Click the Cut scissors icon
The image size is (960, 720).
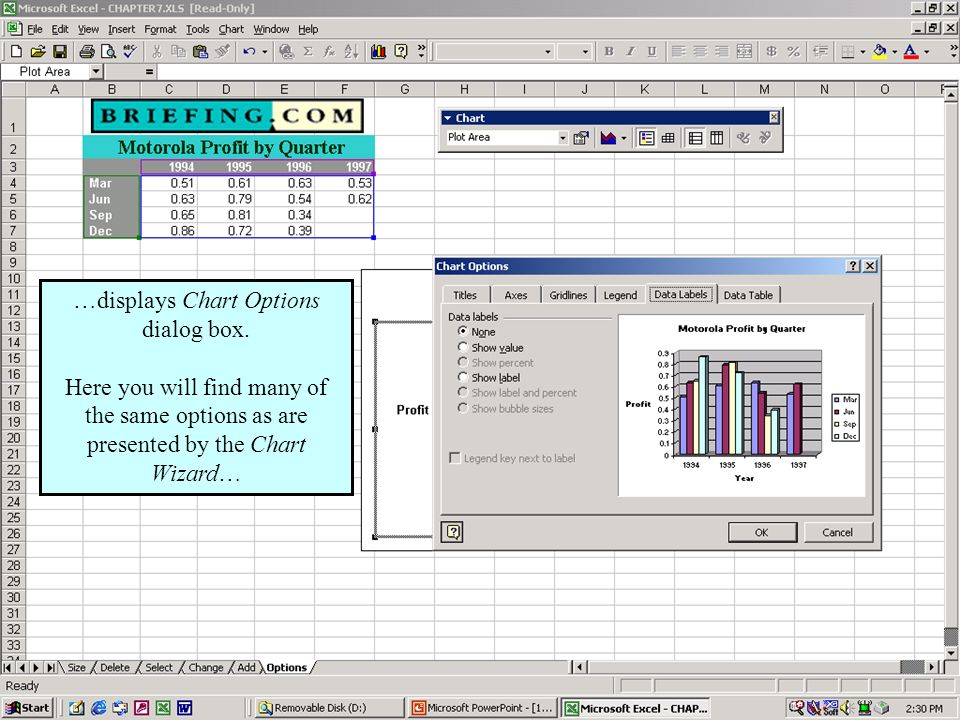click(x=157, y=51)
